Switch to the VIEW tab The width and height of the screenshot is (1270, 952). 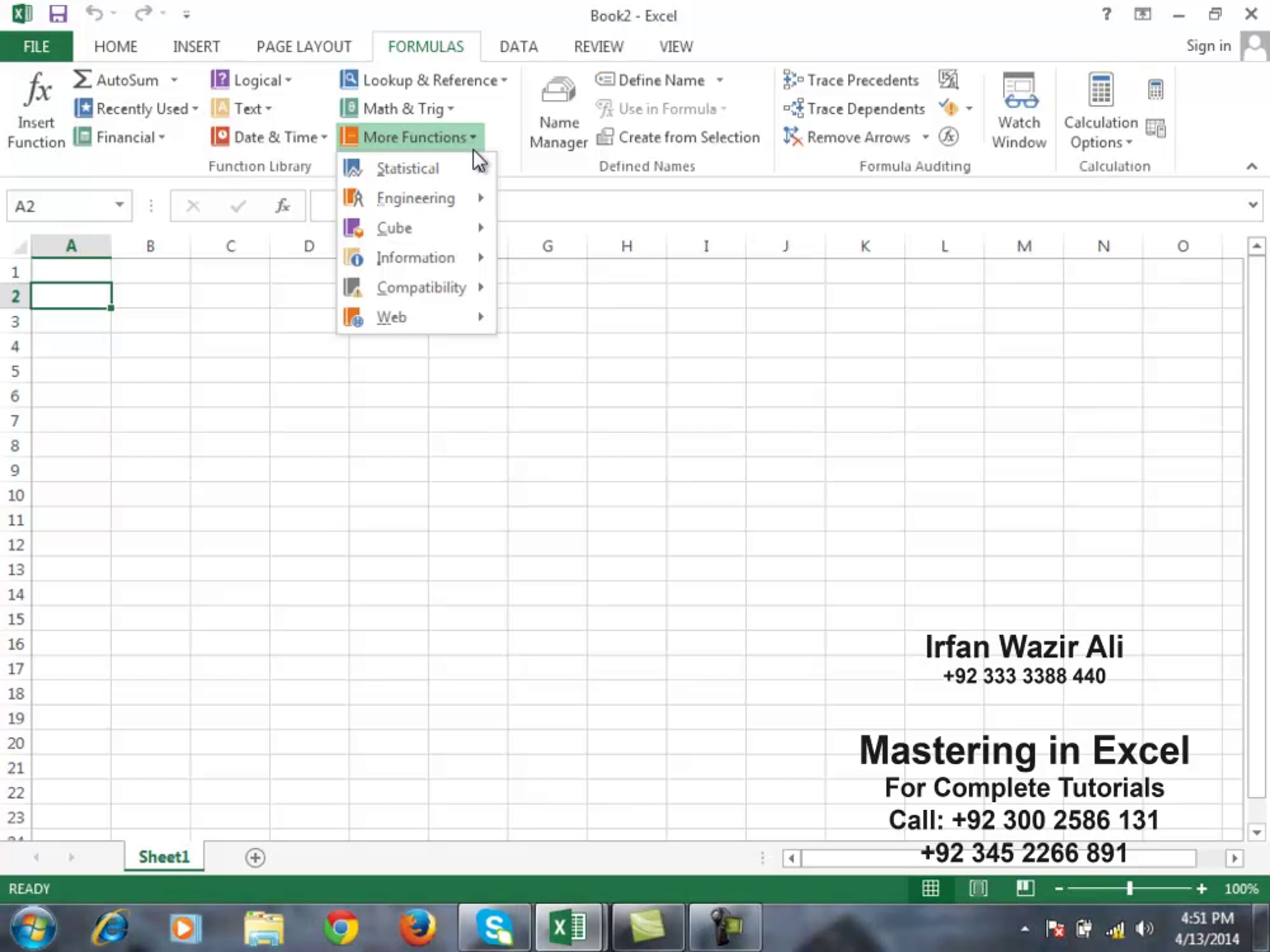[x=676, y=47]
